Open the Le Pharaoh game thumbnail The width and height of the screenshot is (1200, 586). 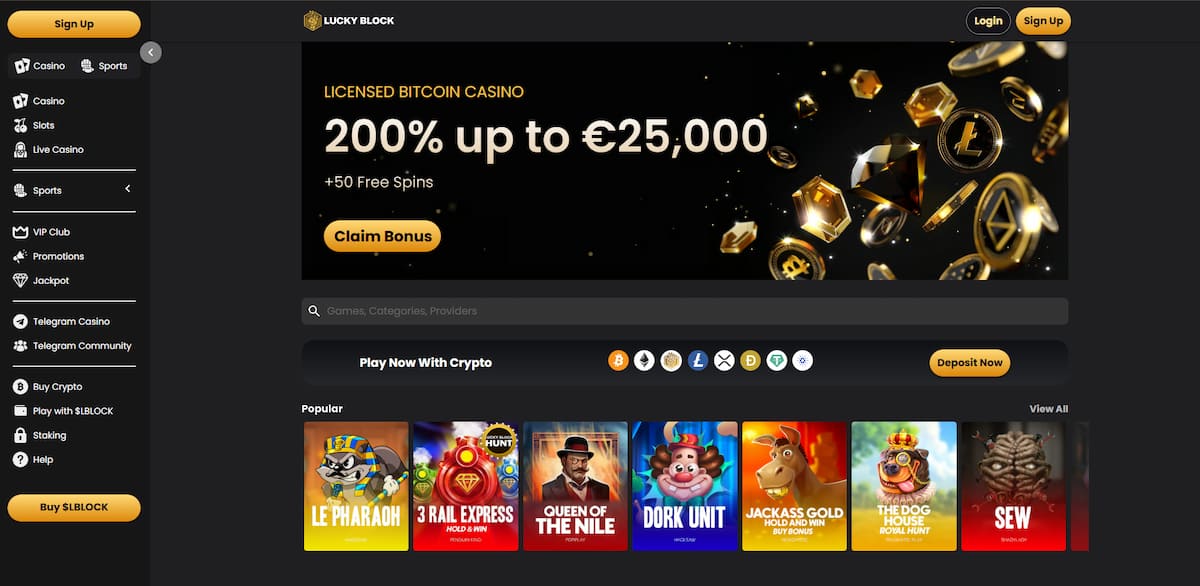[x=356, y=486]
